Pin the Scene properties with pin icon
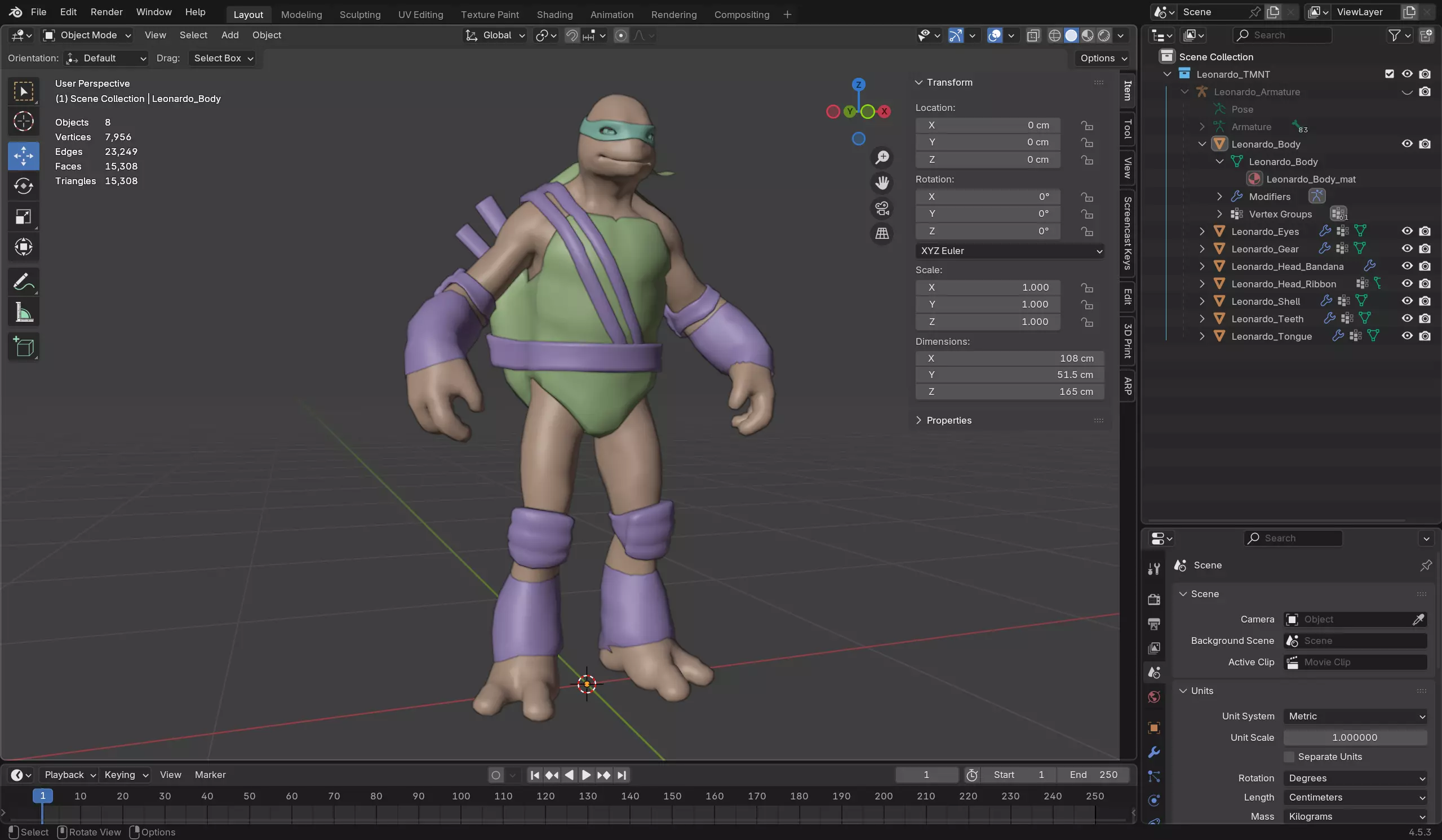This screenshot has width=1442, height=840. tap(1426, 565)
